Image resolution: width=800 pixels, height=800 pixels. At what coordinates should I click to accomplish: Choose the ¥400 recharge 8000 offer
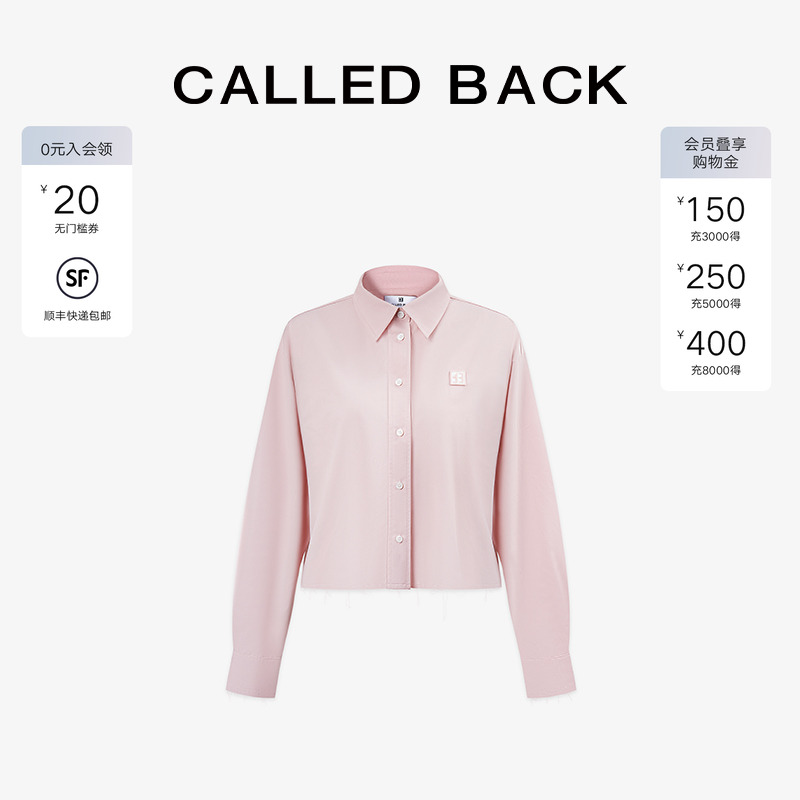(715, 352)
